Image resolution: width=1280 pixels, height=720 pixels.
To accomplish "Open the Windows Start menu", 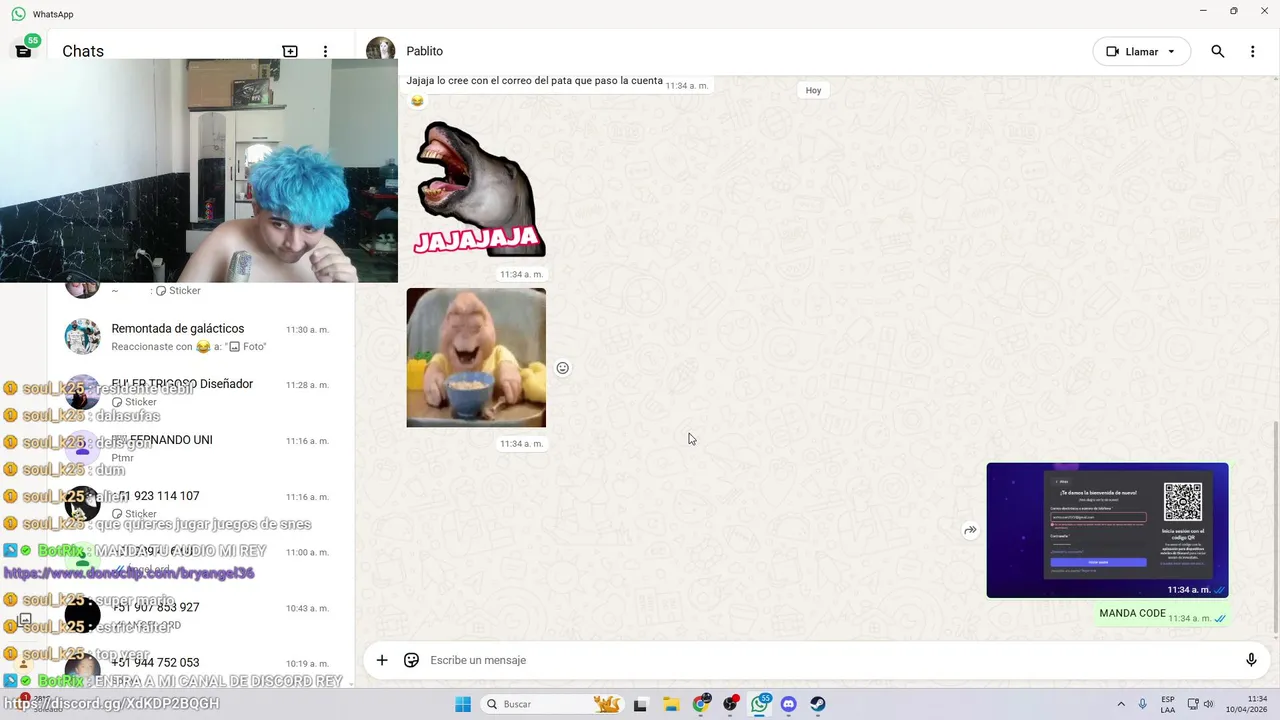I will click(x=463, y=704).
